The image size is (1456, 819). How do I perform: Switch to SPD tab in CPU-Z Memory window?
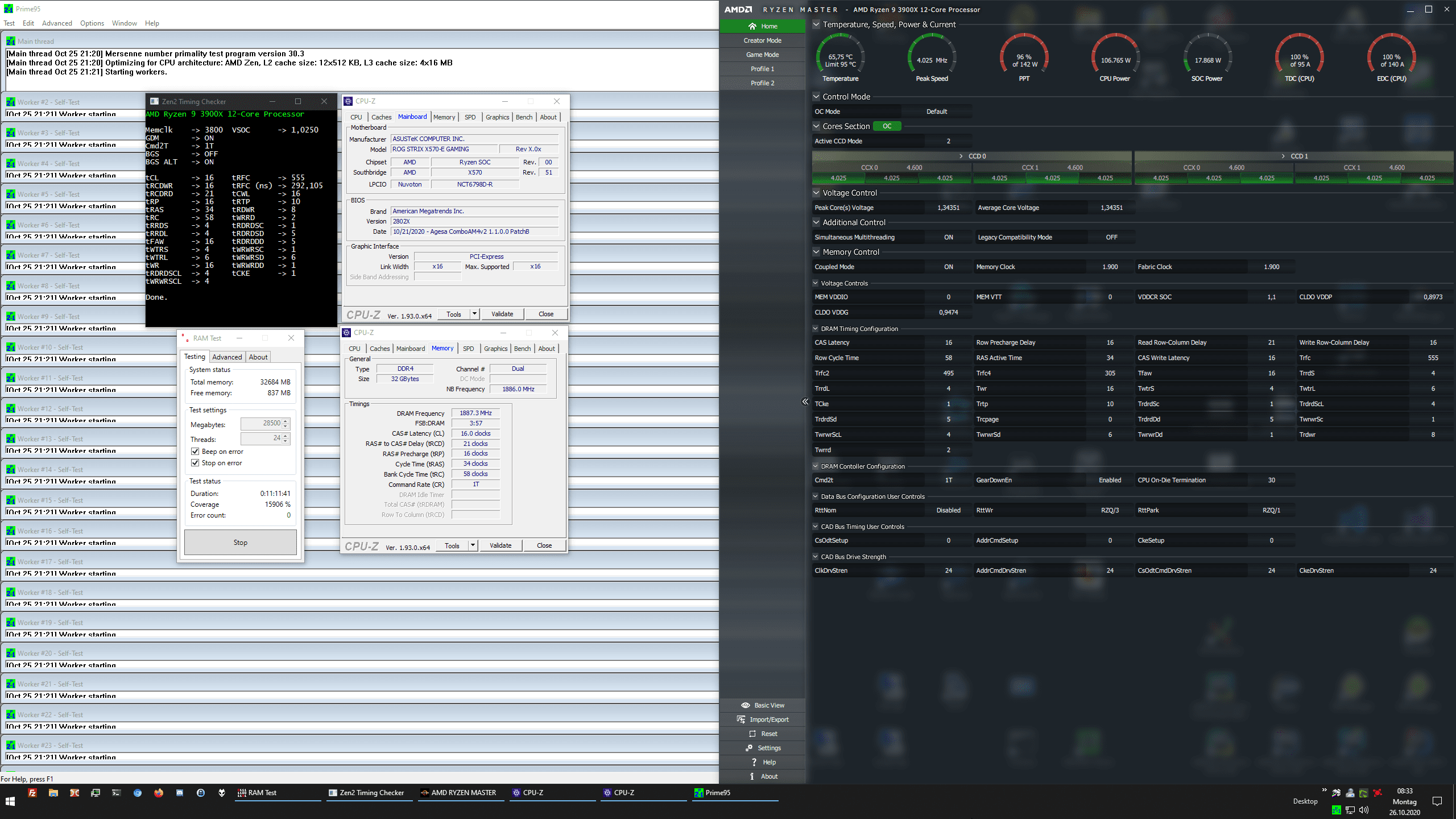pos(468,349)
